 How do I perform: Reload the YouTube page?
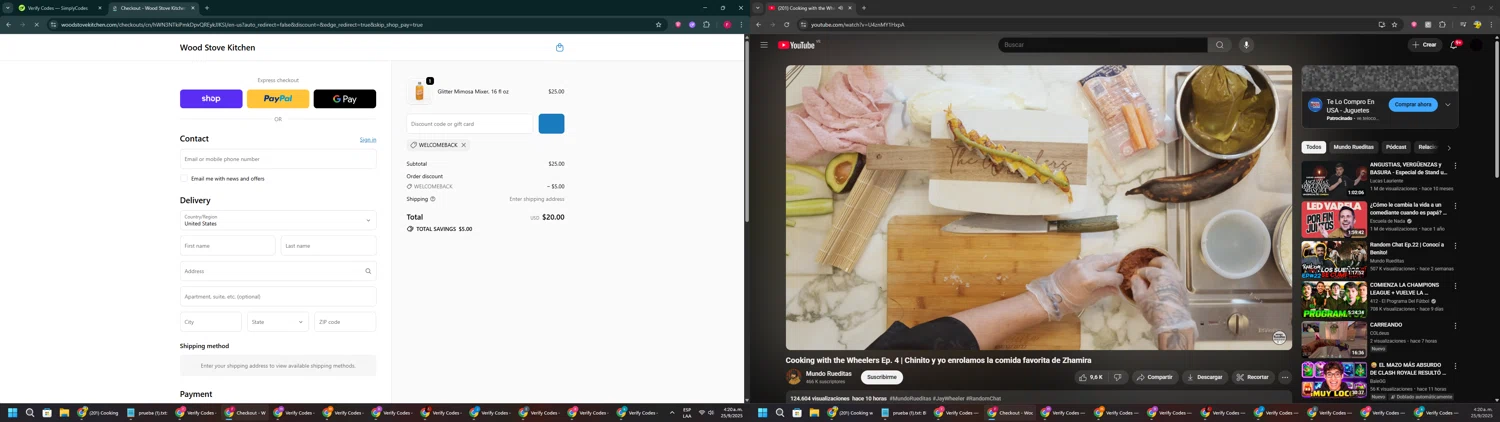point(787,25)
